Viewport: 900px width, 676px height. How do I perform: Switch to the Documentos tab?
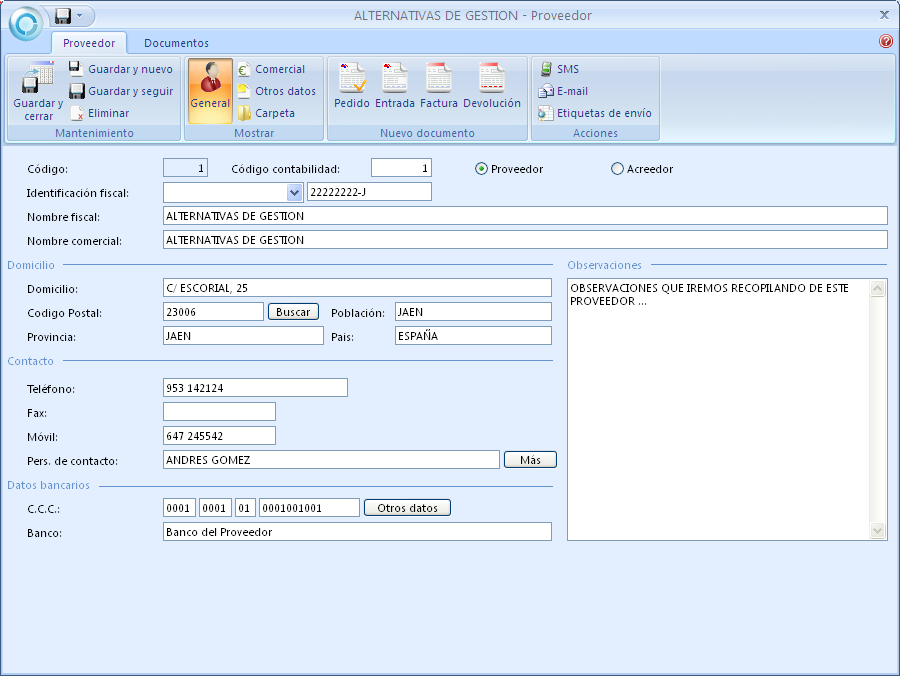click(x=176, y=43)
